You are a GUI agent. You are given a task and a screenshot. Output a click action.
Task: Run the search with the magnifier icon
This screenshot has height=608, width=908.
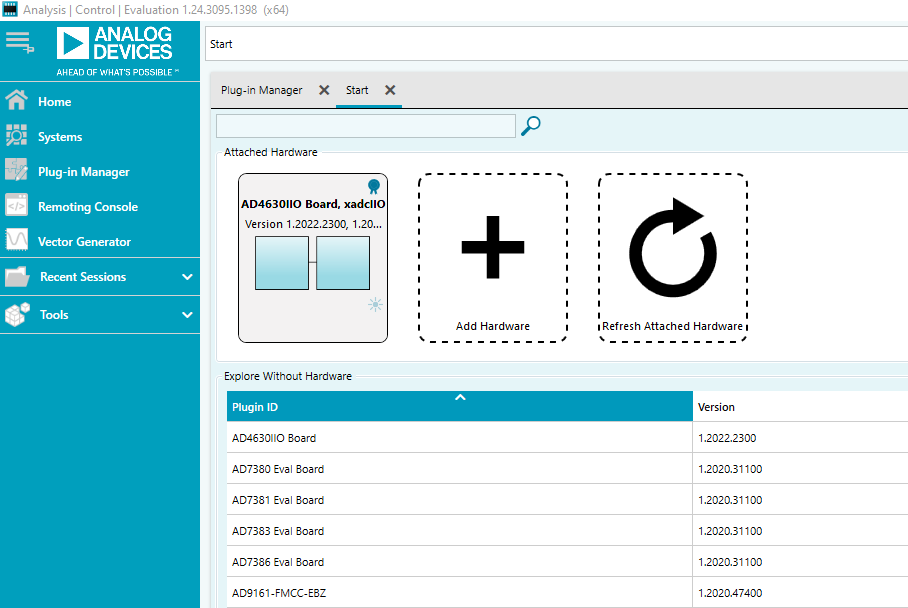(x=530, y=125)
